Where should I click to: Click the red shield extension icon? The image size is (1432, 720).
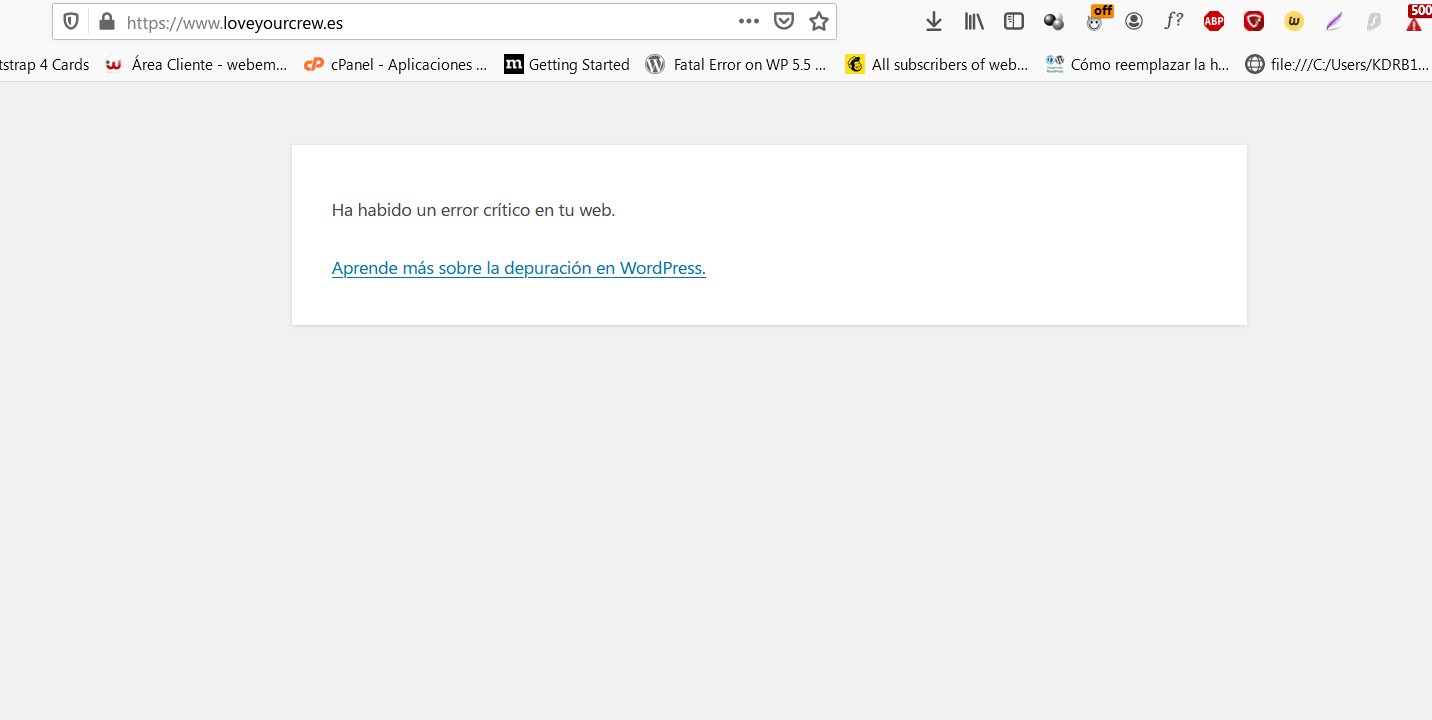click(1254, 21)
